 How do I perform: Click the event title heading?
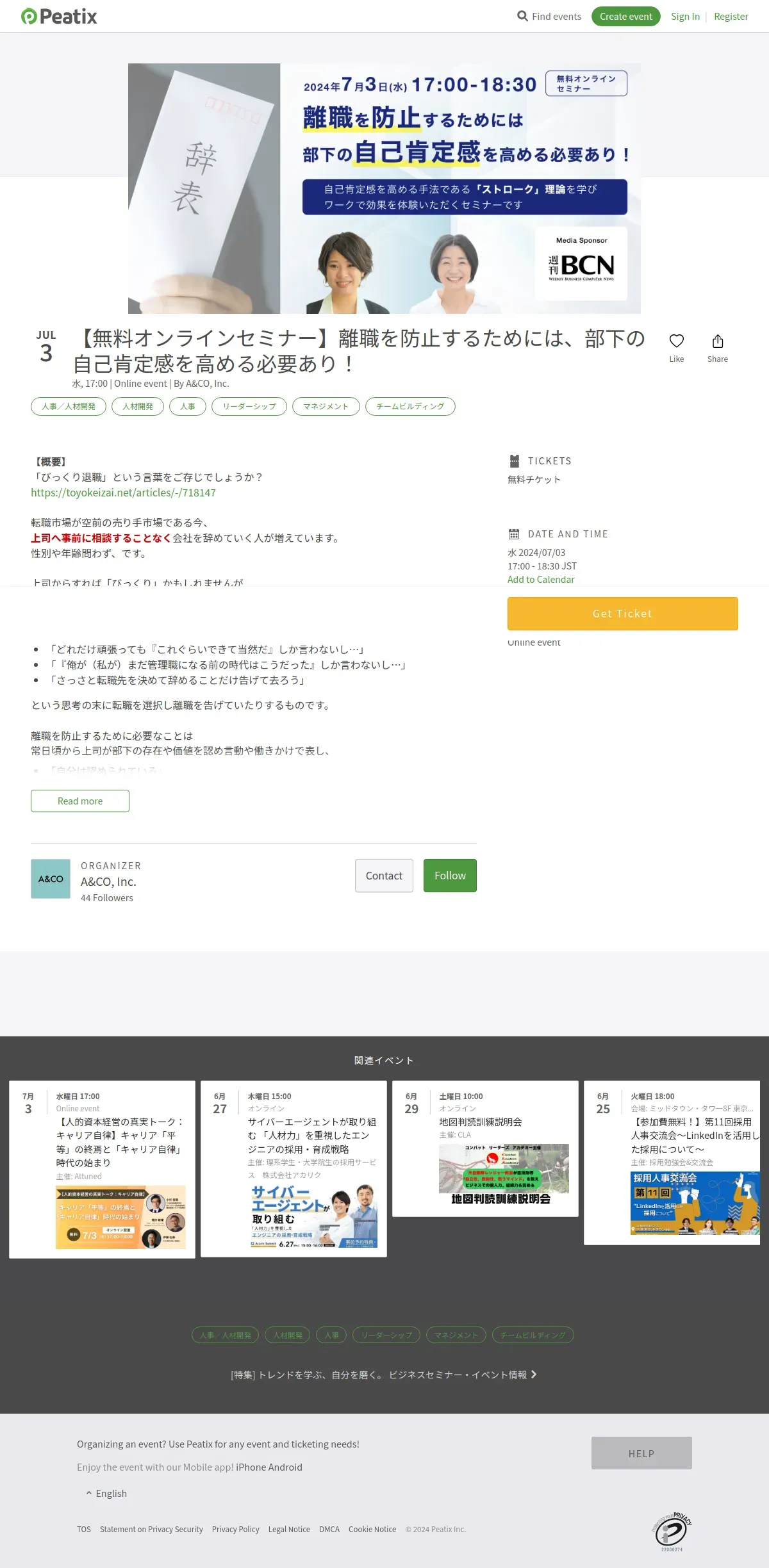tap(359, 351)
